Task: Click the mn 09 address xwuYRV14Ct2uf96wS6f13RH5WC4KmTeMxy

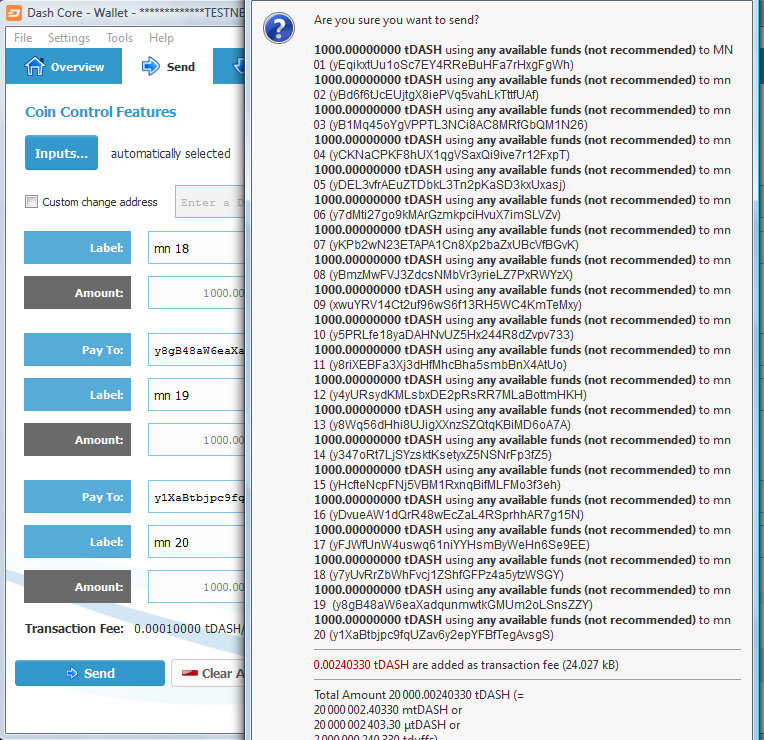Action: tap(456, 305)
